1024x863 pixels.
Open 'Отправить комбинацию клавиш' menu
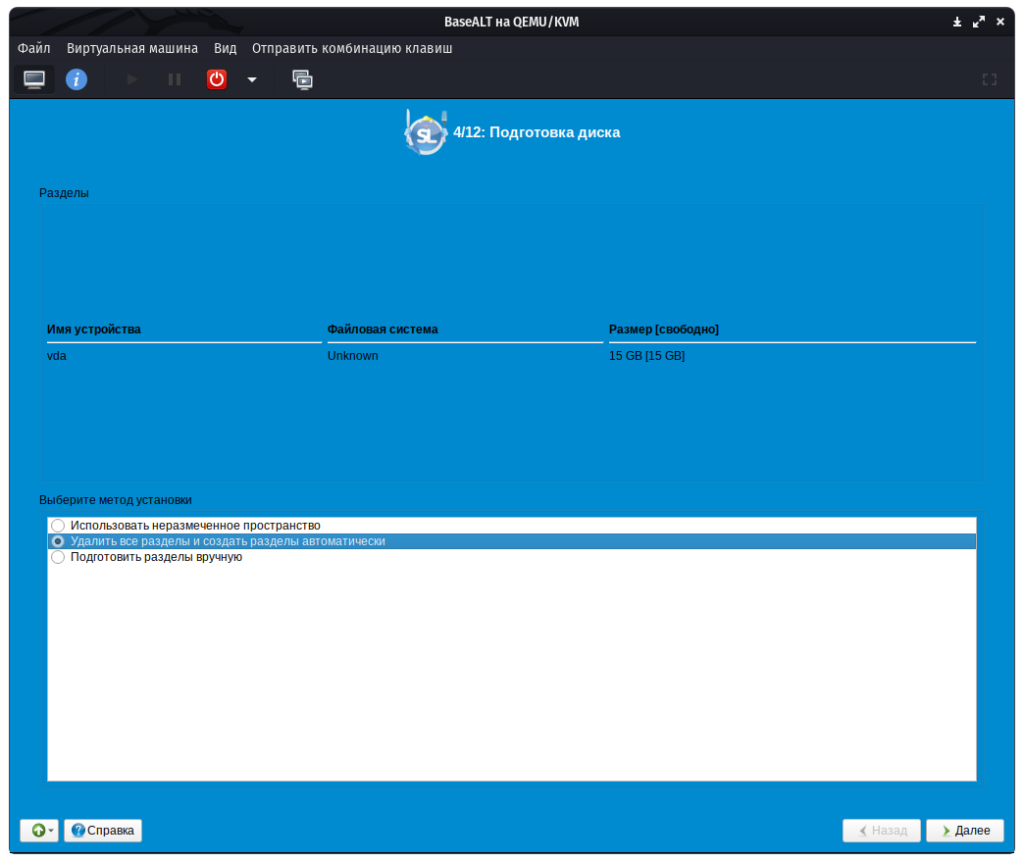point(352,48)
